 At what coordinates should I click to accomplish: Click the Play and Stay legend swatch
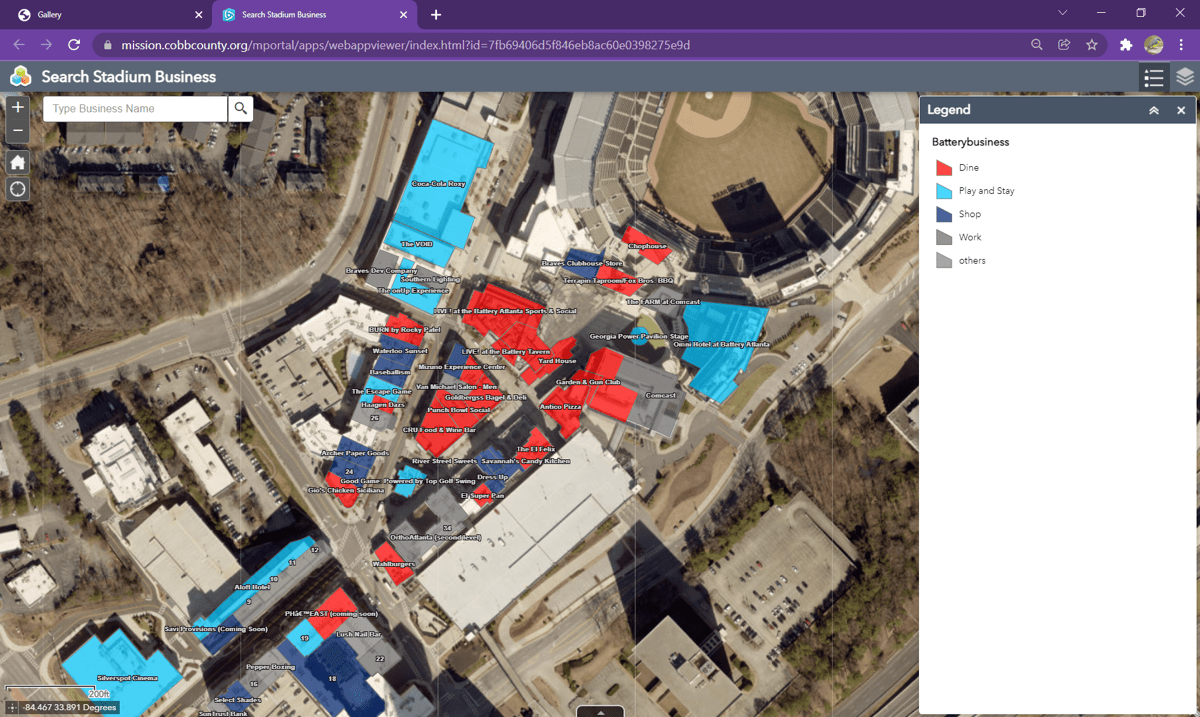click(943, 191)
